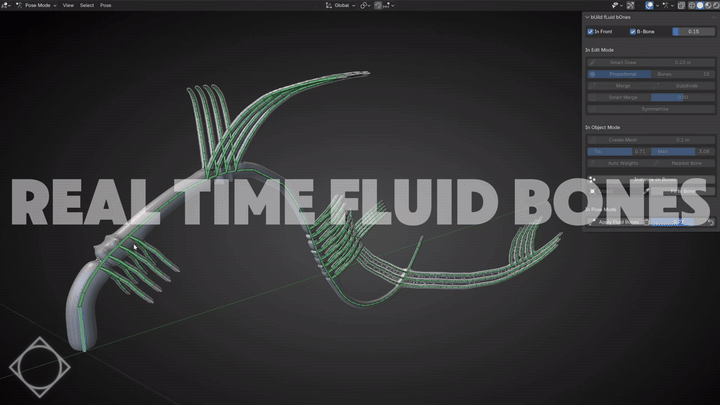Click the Instance on Bones button
This screenshot has width=720, height=405.
(x=651, y=179)
